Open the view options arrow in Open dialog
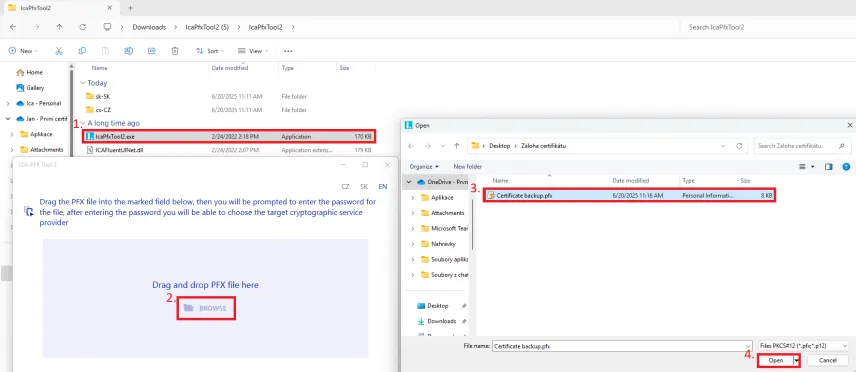 (813, 167)
